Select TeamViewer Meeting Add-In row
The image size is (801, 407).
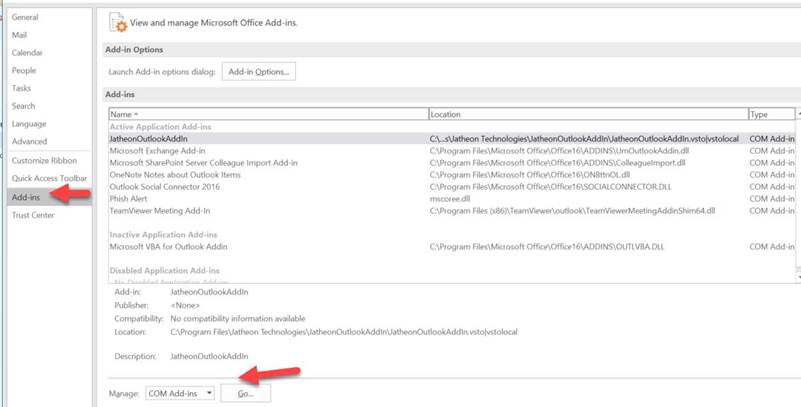coord(452,211)
